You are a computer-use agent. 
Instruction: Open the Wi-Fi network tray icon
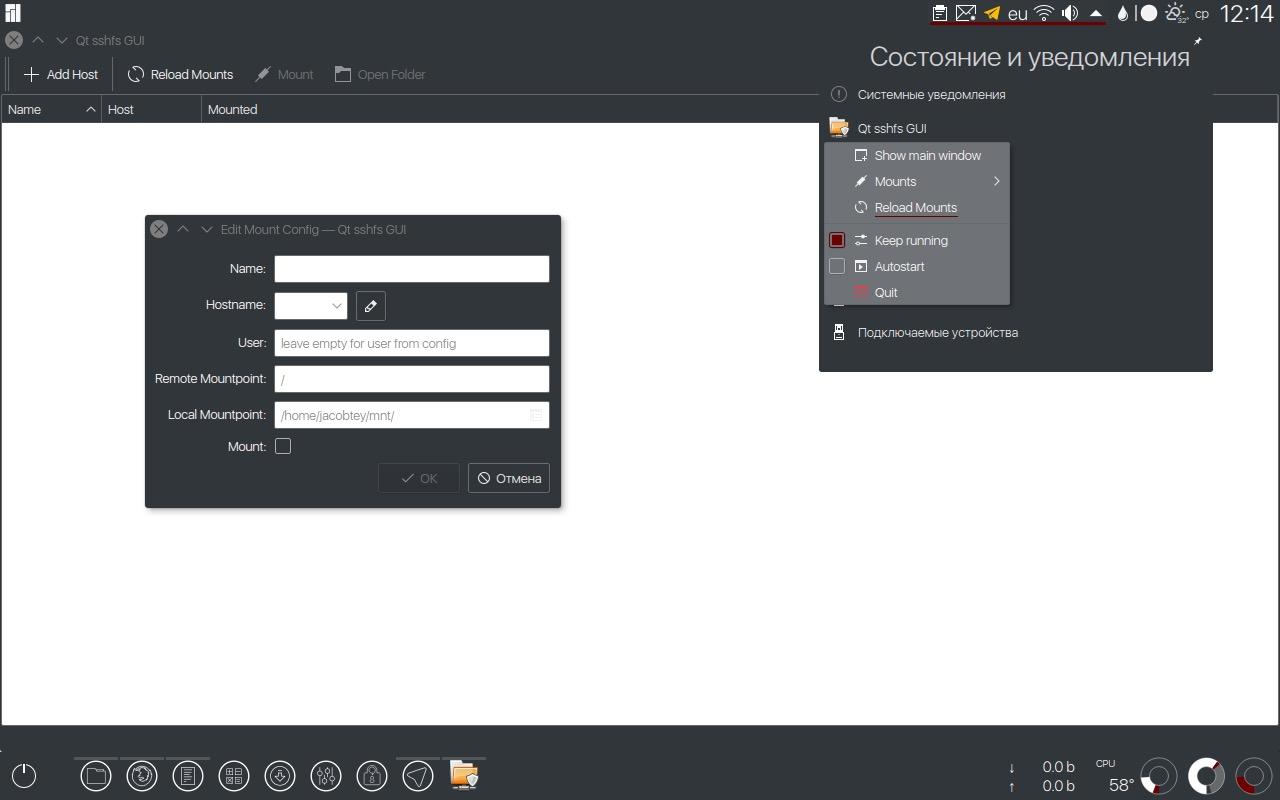coord(1044,13)
